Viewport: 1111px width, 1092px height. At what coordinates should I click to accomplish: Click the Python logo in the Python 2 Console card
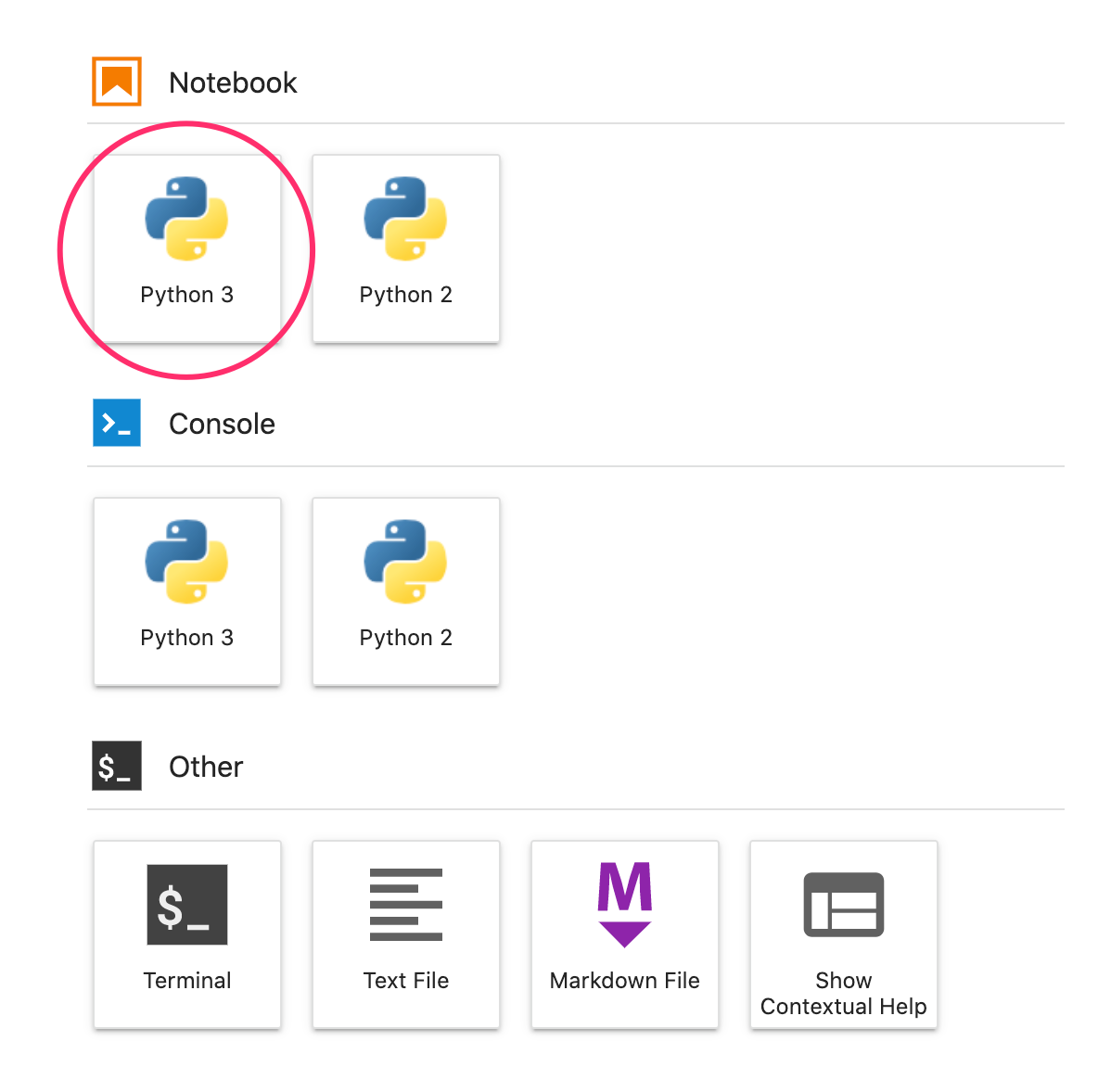tap(405, 562)
